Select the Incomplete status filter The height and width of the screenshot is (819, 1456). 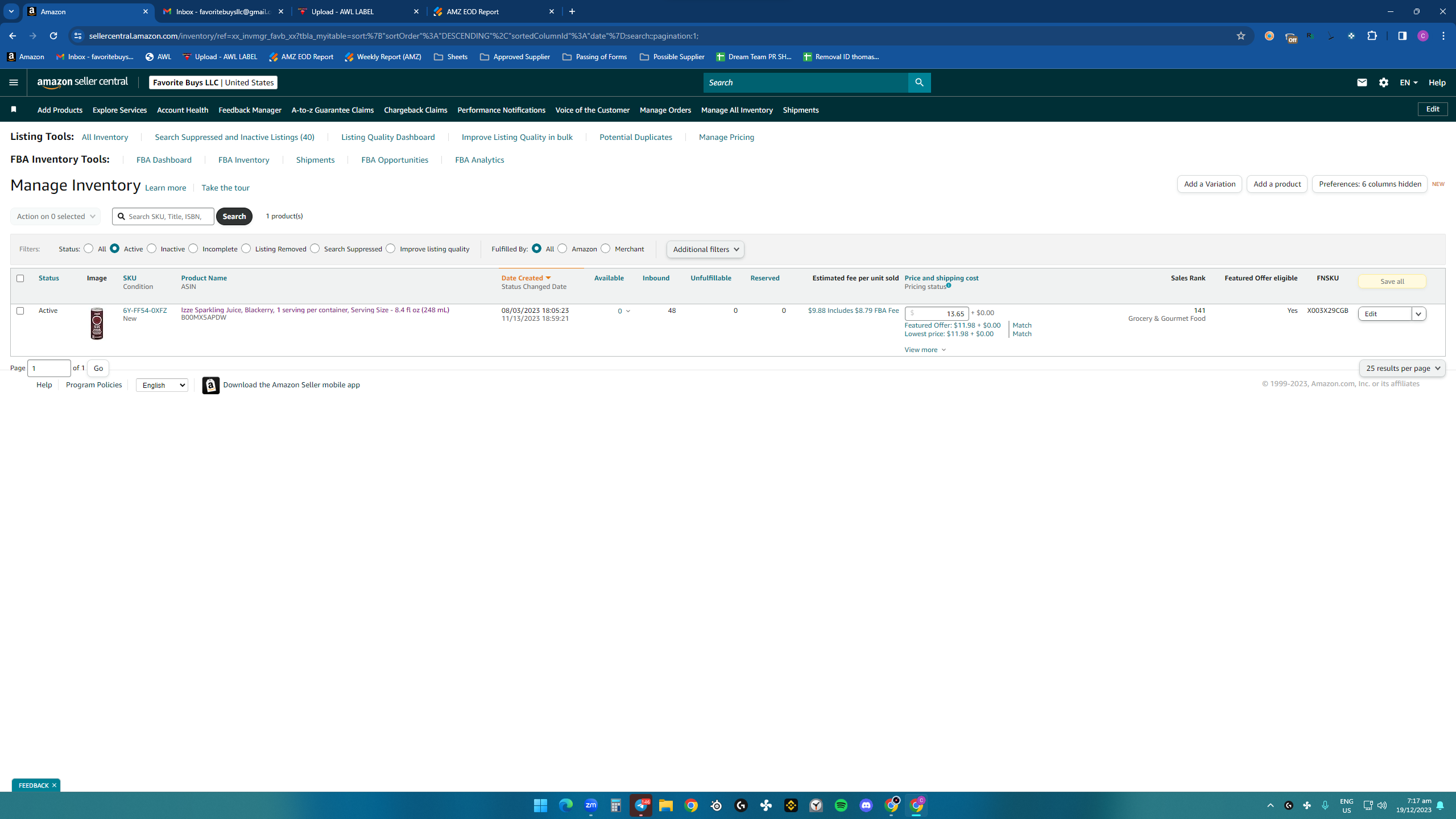(x=193, y=249)
